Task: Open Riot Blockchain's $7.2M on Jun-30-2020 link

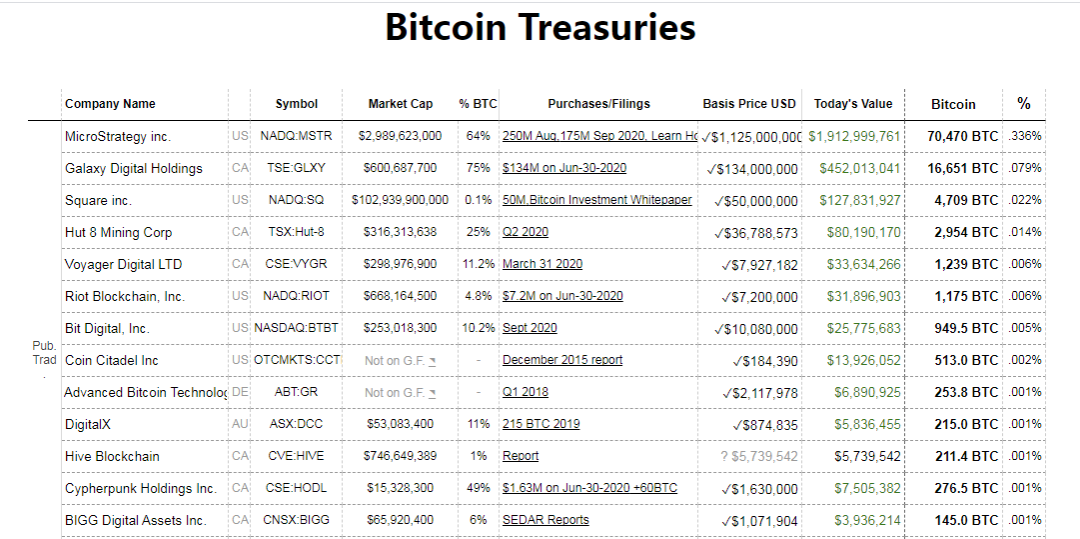Action: click(562, 296)
